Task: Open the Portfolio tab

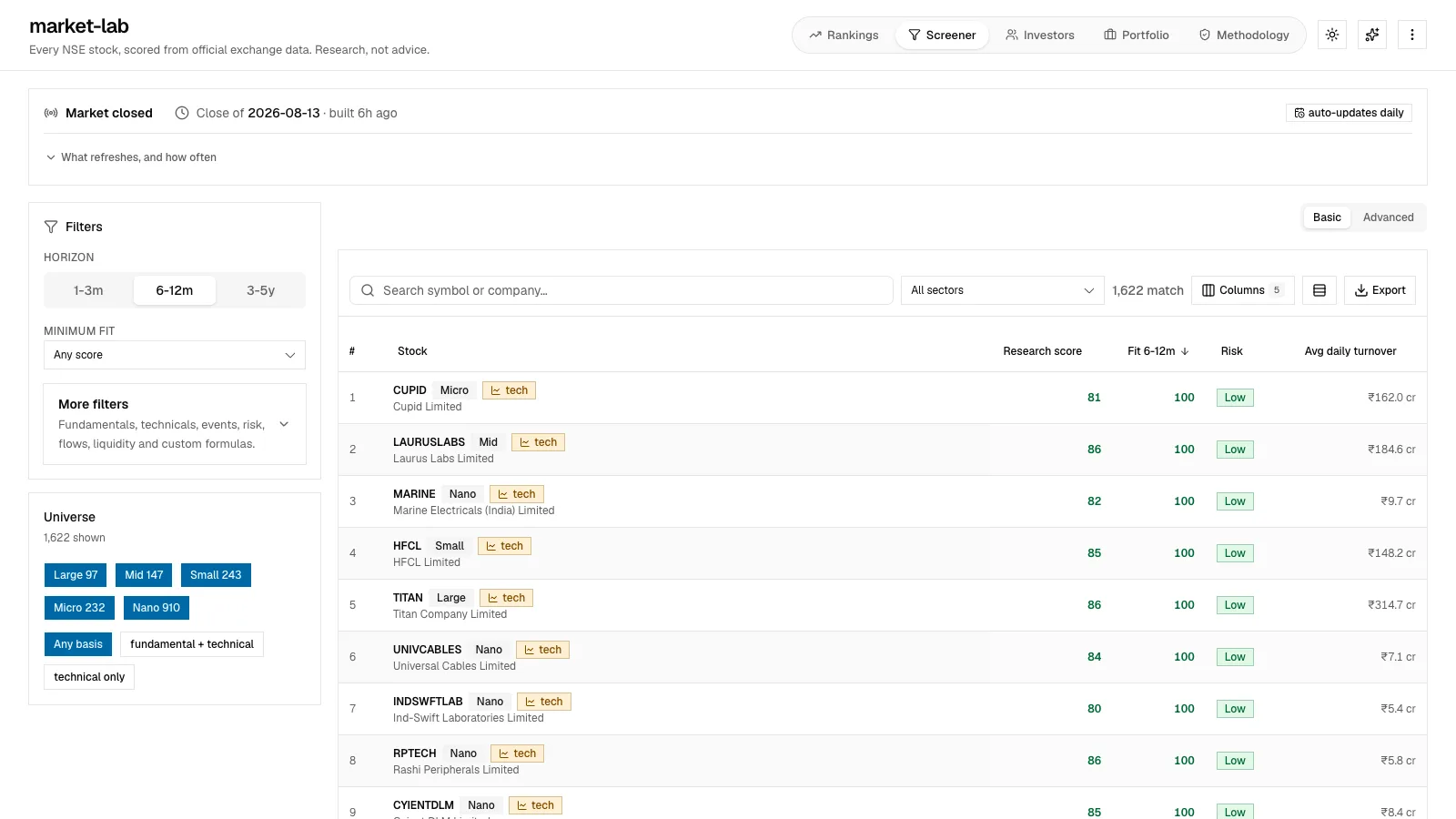Action: pyautogui.click(x=1137, y=35)
